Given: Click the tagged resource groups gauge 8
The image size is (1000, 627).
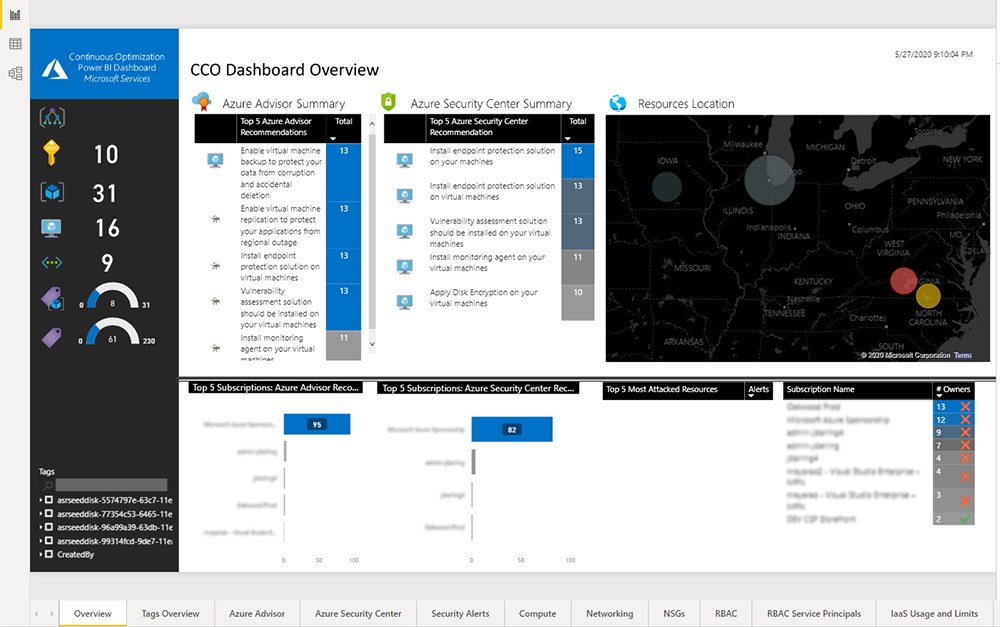Looking at the screenshot, I should [x=113, y=296].
